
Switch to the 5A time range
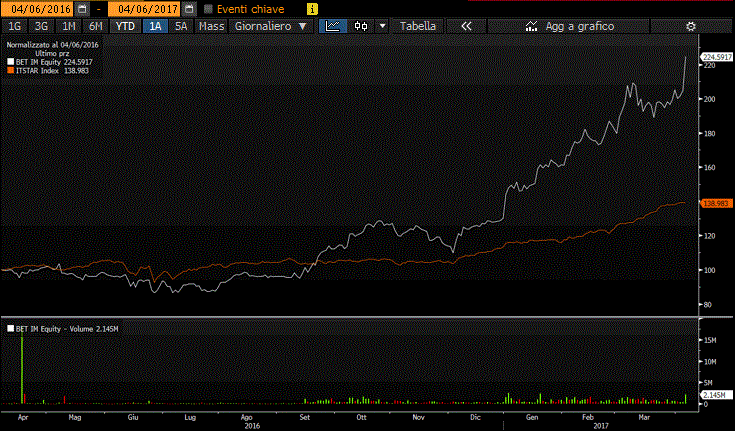coord(181,26)
